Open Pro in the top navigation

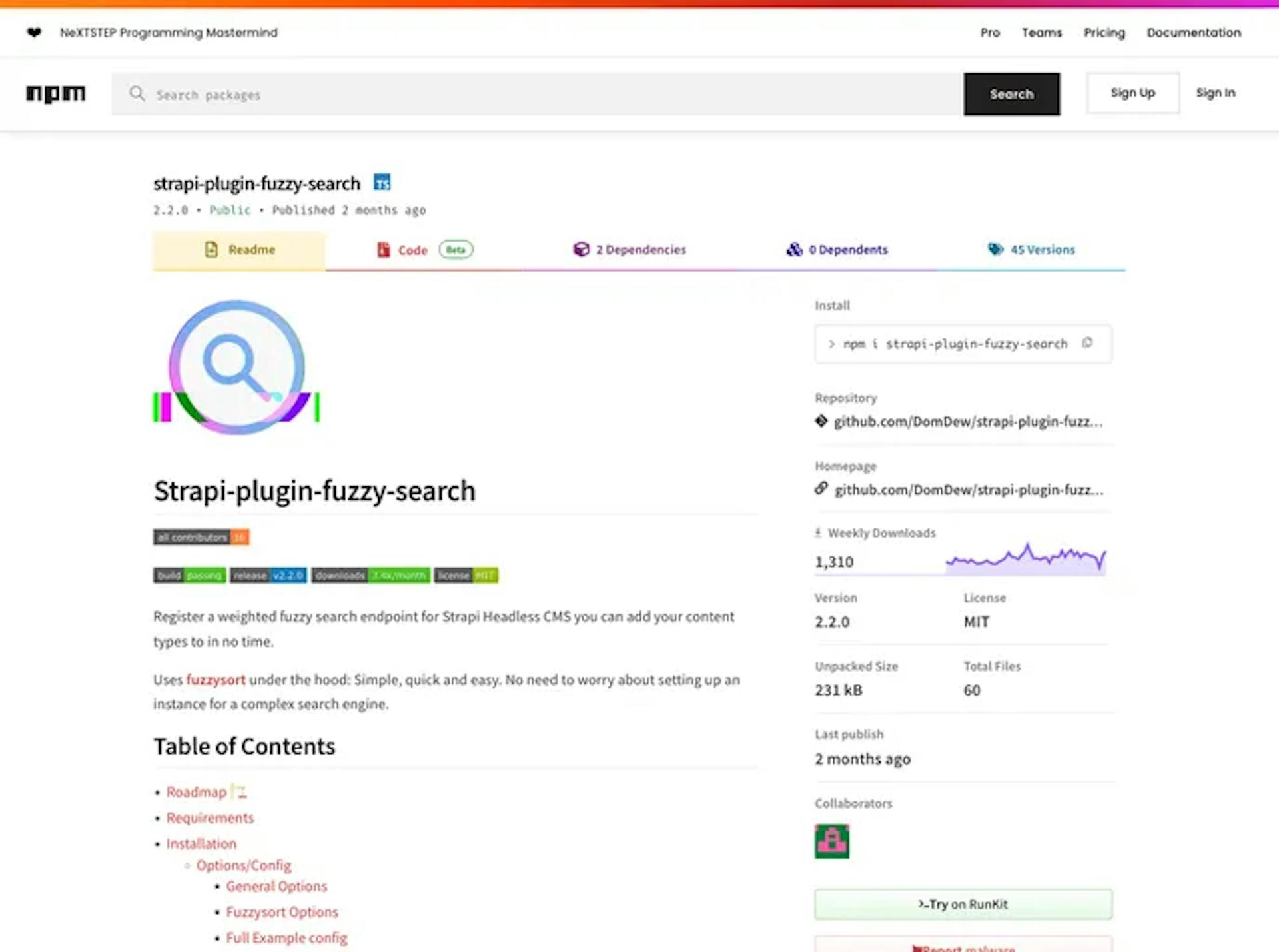(x=990, y=33)
